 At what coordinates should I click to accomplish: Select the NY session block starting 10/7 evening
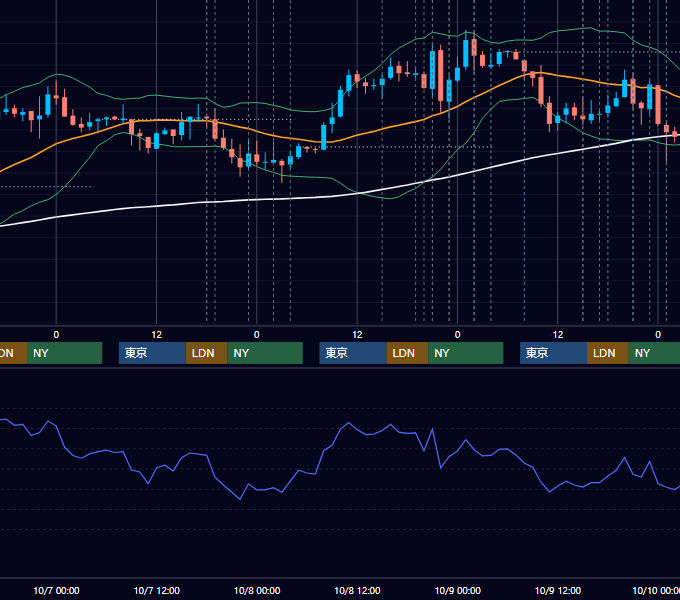pyautogui.click(x=265, y=353)
